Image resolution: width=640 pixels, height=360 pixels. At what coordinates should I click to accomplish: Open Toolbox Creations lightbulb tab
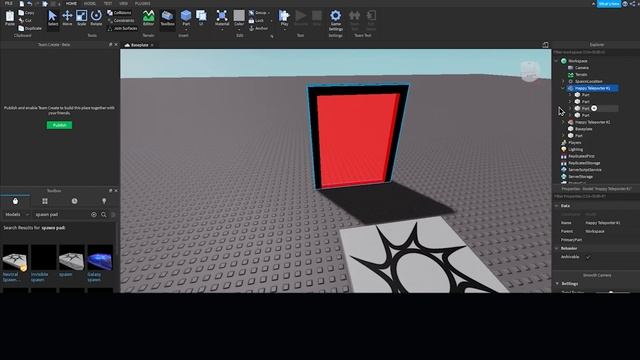pos(104,201)
